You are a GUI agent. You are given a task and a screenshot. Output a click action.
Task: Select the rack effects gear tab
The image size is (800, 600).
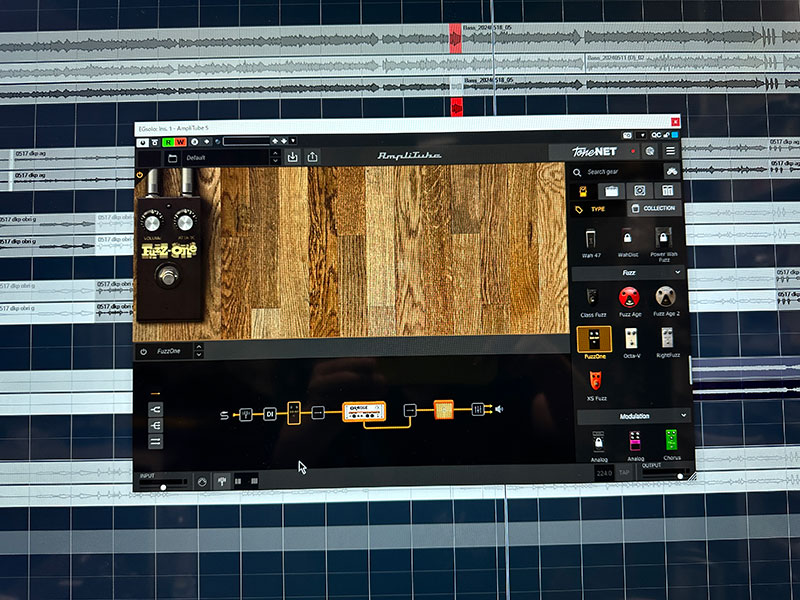point(667,190)
